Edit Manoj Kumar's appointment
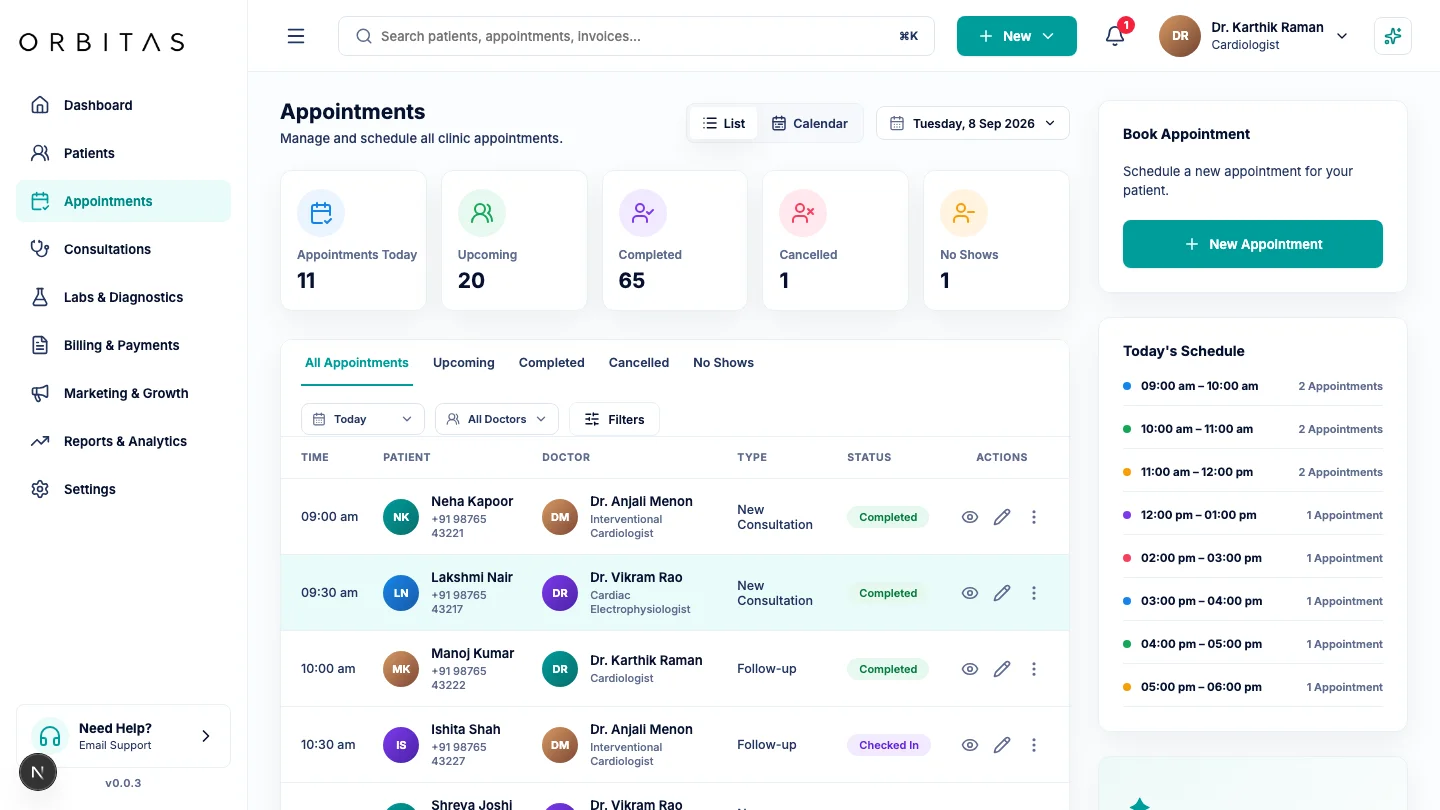 click(x=1002, y=669)
